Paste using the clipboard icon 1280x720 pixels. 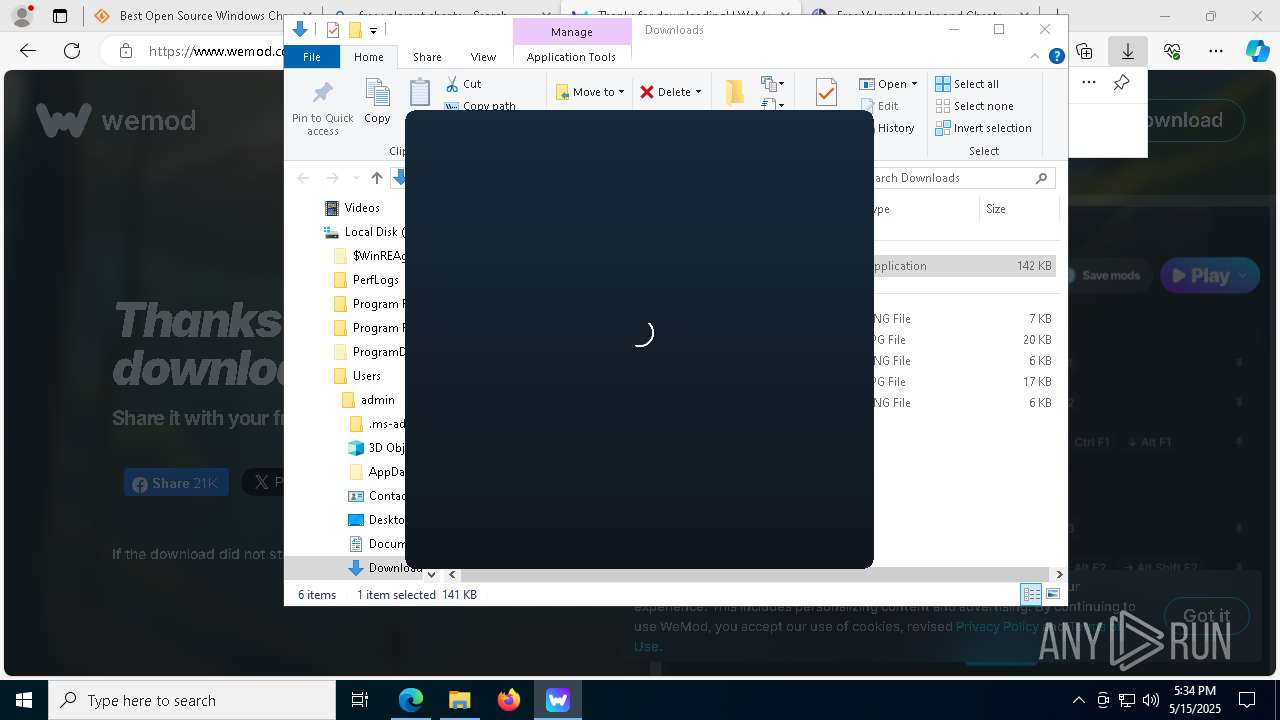click(x=420, y=93)
